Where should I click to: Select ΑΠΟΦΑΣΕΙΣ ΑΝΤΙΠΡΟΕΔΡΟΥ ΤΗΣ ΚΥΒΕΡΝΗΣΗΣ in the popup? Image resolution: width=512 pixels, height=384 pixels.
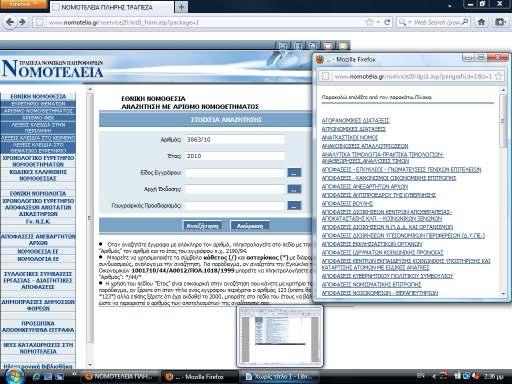tap(379, 195)
